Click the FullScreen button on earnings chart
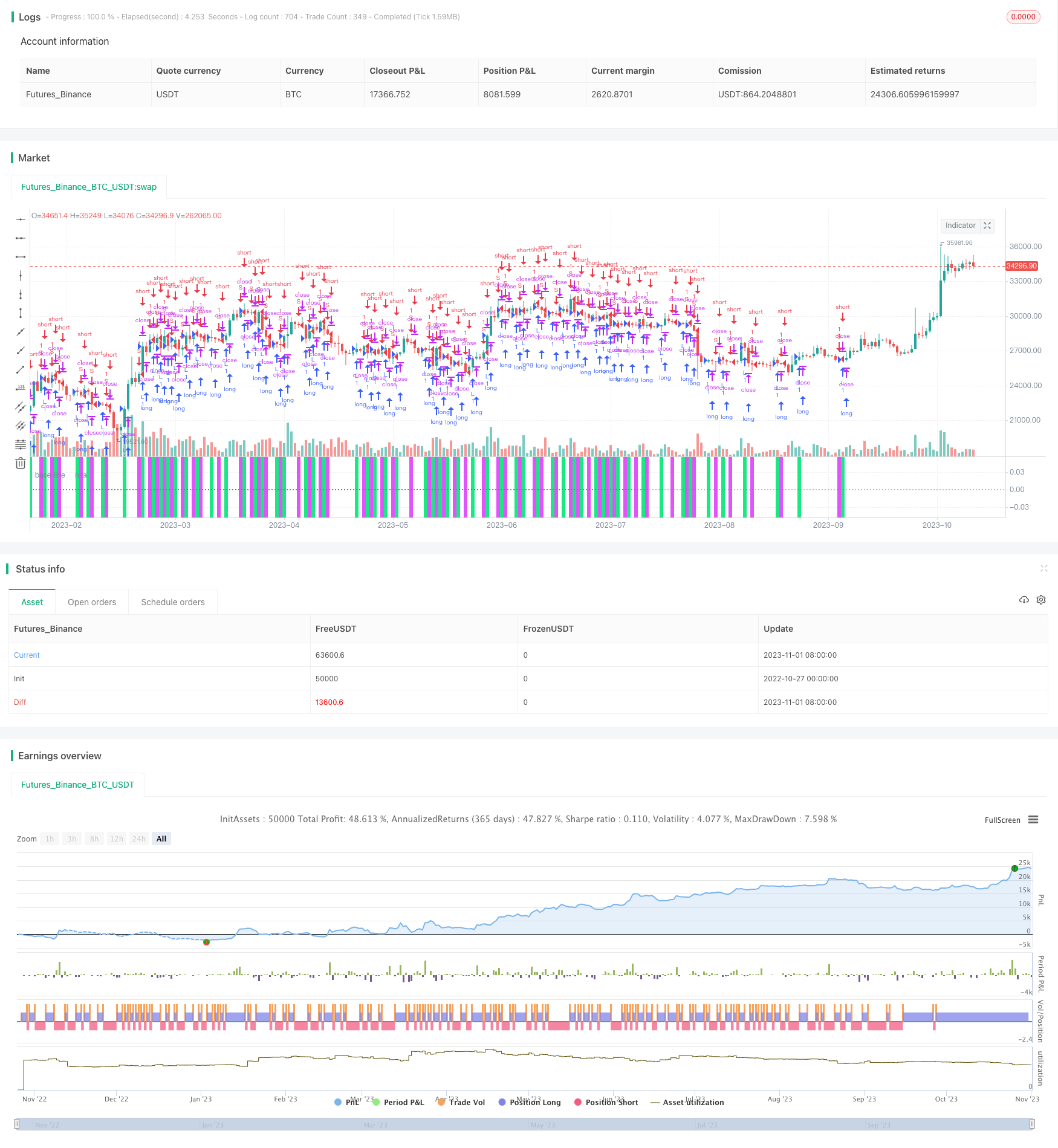This screenshot has width=1058, height=1148. point(1002,820)
